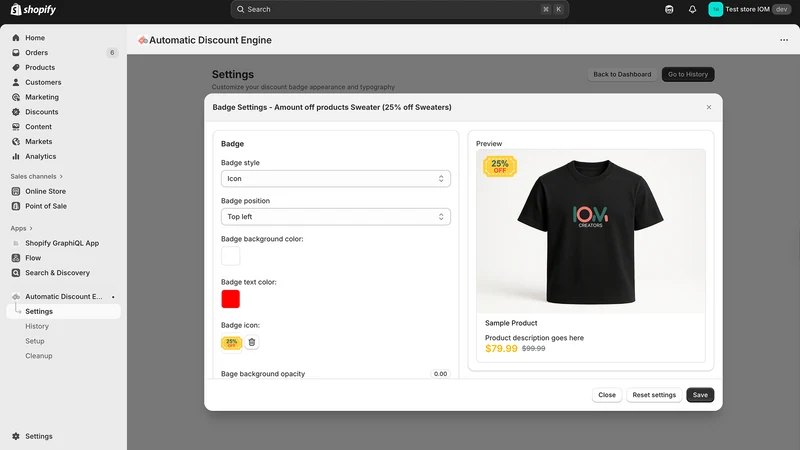The image size is (800, 450).
Task: Pick the red Badge text color swatch
Action: point(231,299)
